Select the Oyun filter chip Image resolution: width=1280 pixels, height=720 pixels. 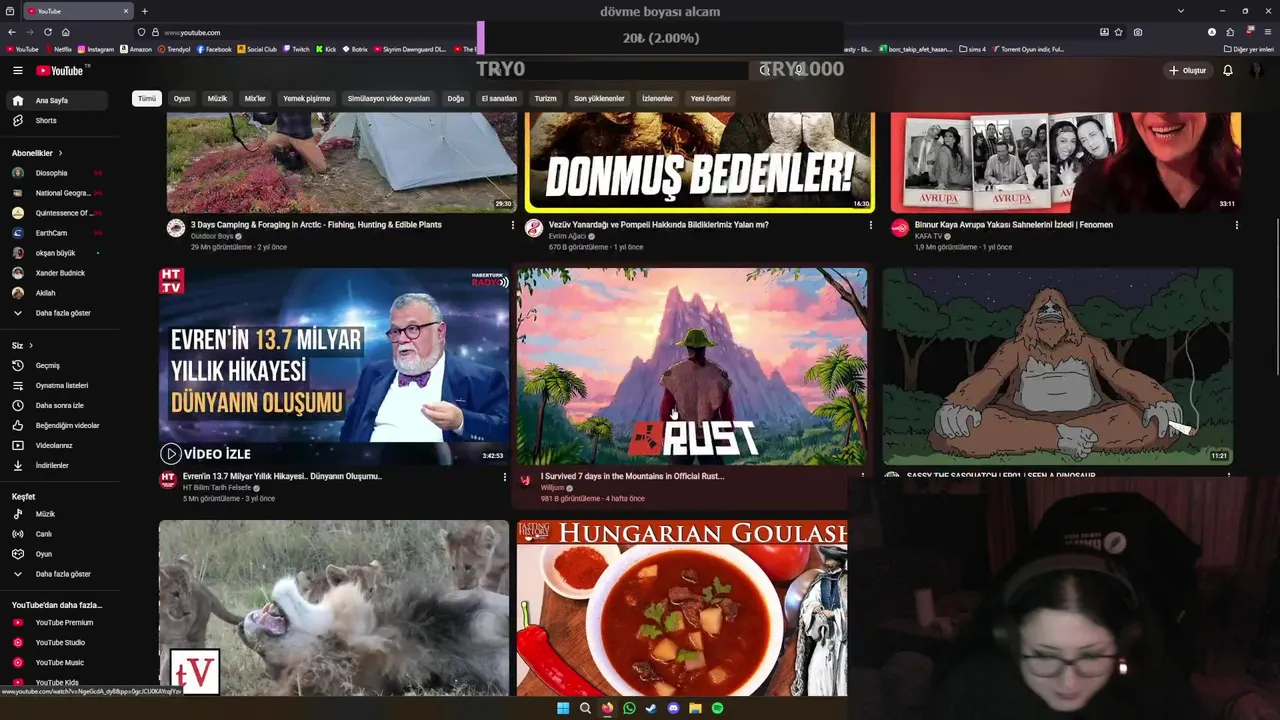coord(182,99)
